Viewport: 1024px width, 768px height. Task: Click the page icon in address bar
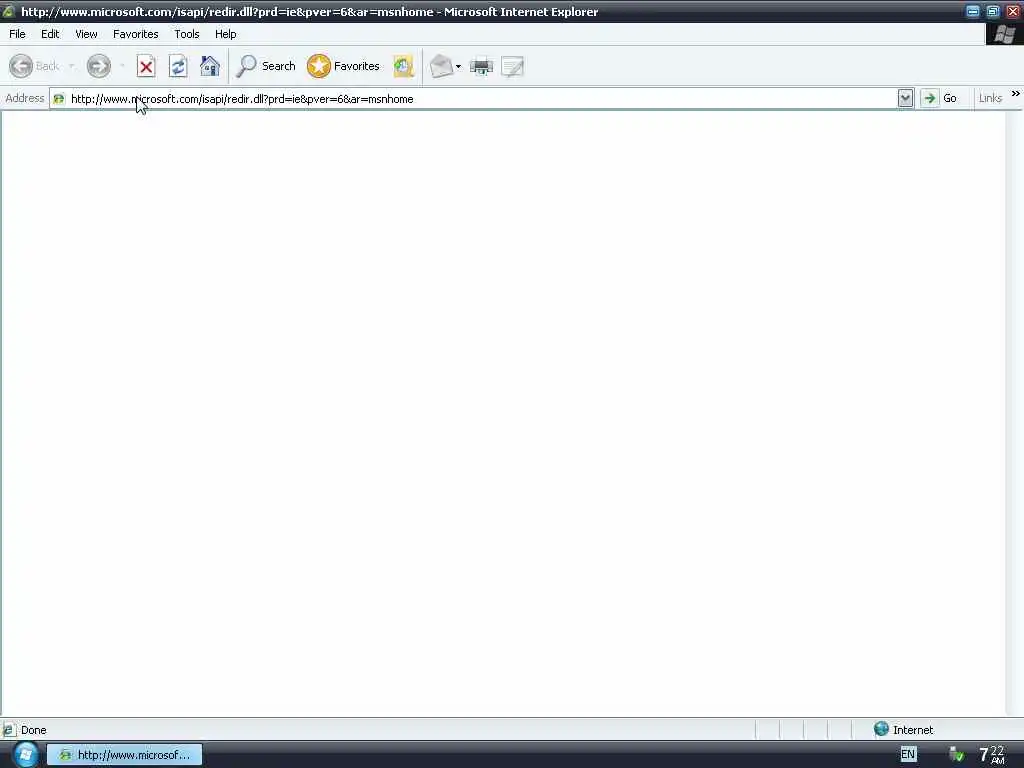[59, 99]
